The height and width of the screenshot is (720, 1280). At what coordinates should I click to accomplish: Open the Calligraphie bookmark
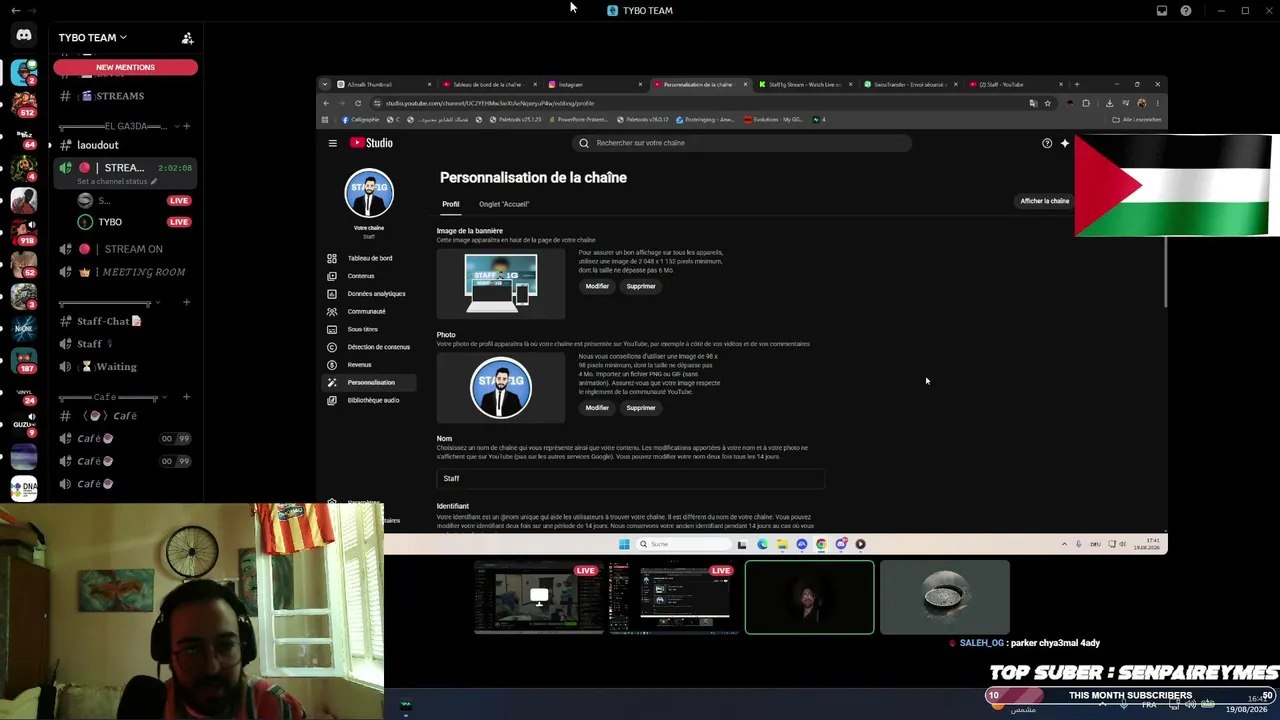coord(360,120)
